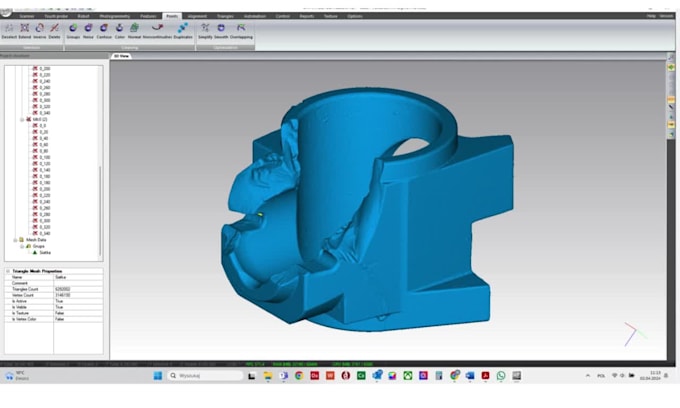Image resolution: width=680 pixels, height=408 pixels.
Task: Click the taskbar clock and date
Action: 650,376
